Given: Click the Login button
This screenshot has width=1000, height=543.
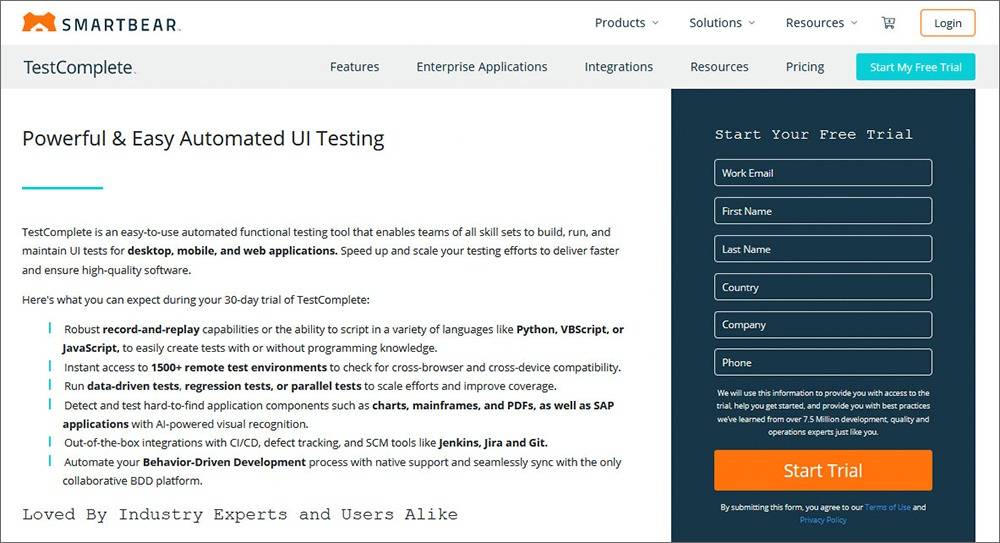Looking at the screenshot, I should pos(948,23).
